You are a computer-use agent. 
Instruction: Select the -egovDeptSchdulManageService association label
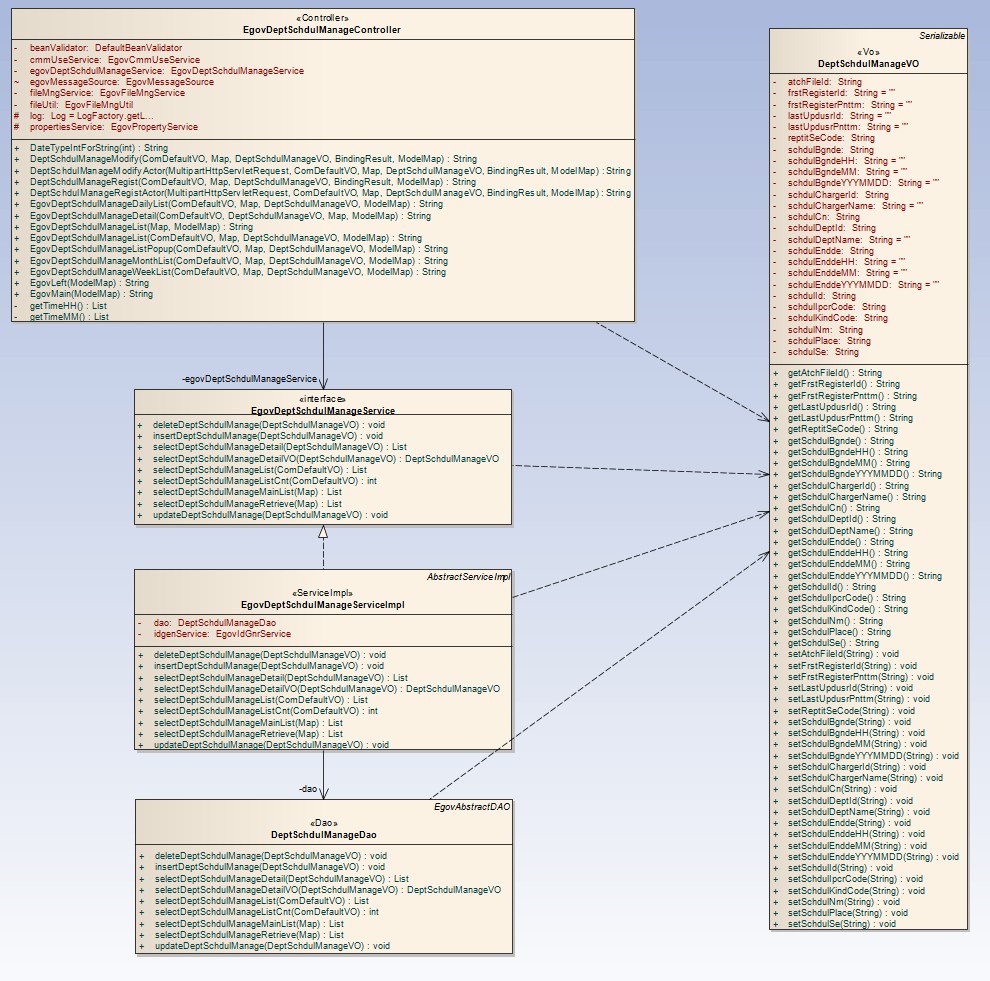pos(248,379)
